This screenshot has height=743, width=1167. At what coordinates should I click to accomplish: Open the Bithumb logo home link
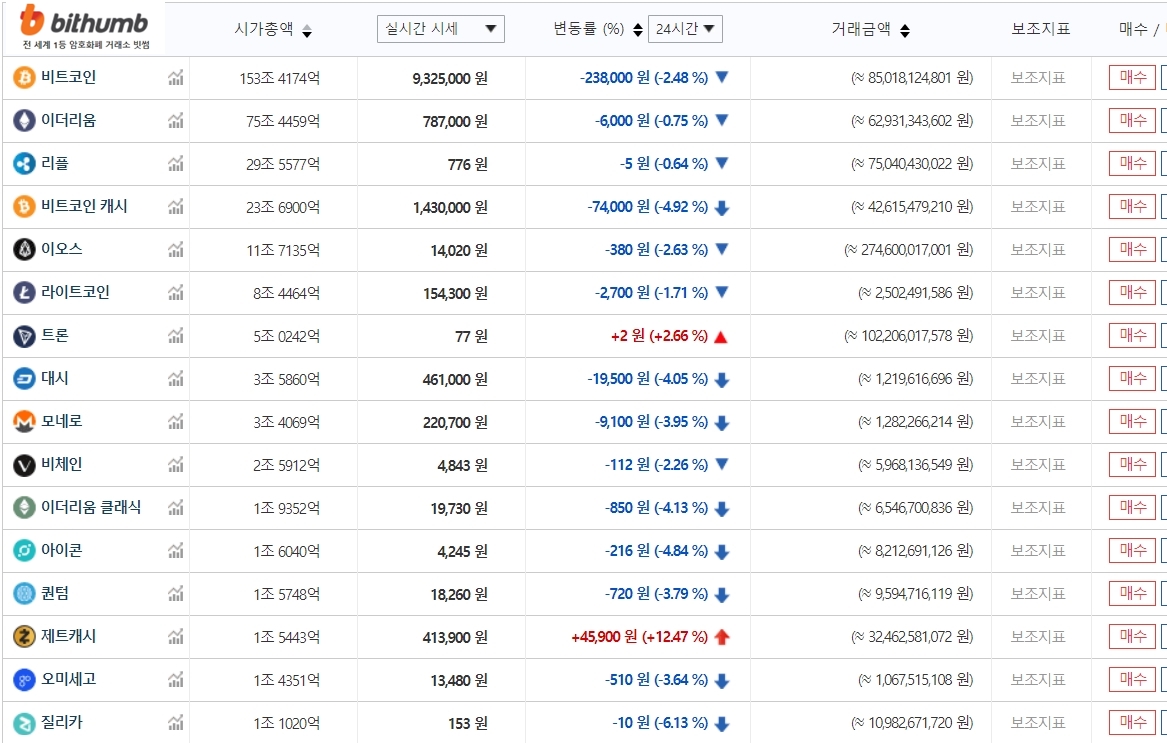(x=84, y=28)
